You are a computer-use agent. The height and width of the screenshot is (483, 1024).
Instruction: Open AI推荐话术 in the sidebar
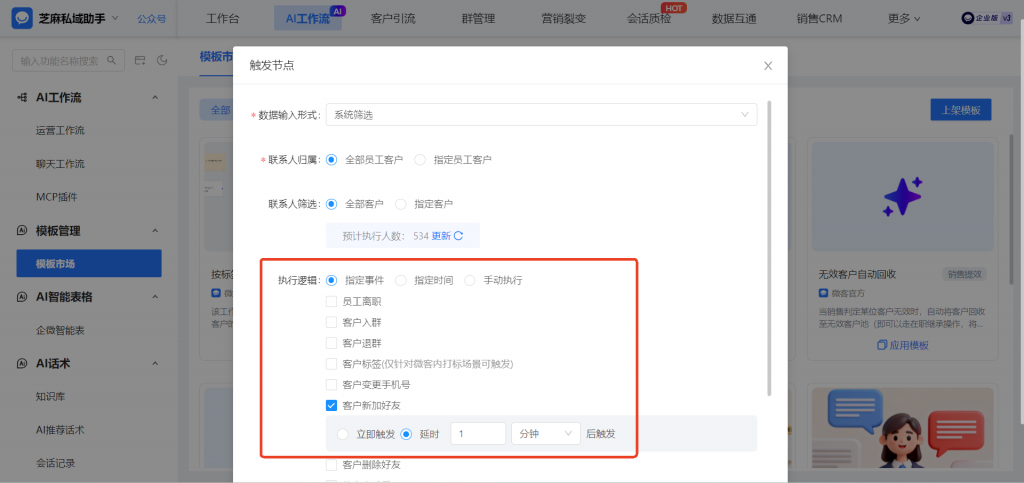tap(60, 430)
